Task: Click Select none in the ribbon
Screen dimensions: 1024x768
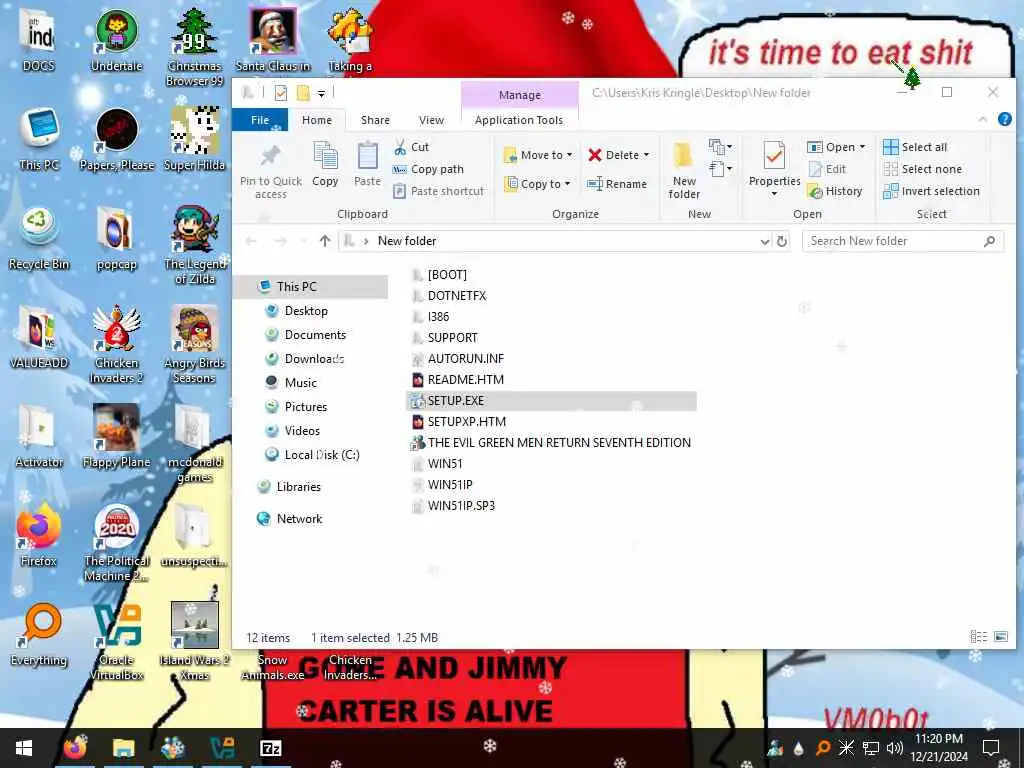Action: (922, 169)
